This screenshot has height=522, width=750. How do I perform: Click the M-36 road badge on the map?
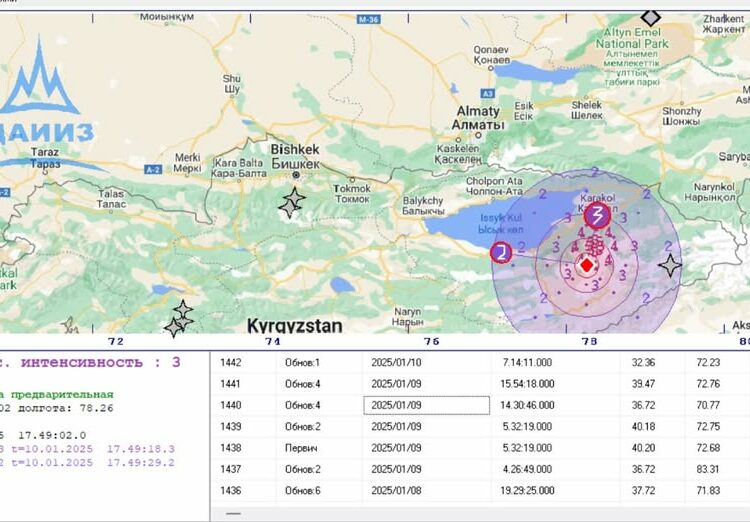[x=372, y=17]
